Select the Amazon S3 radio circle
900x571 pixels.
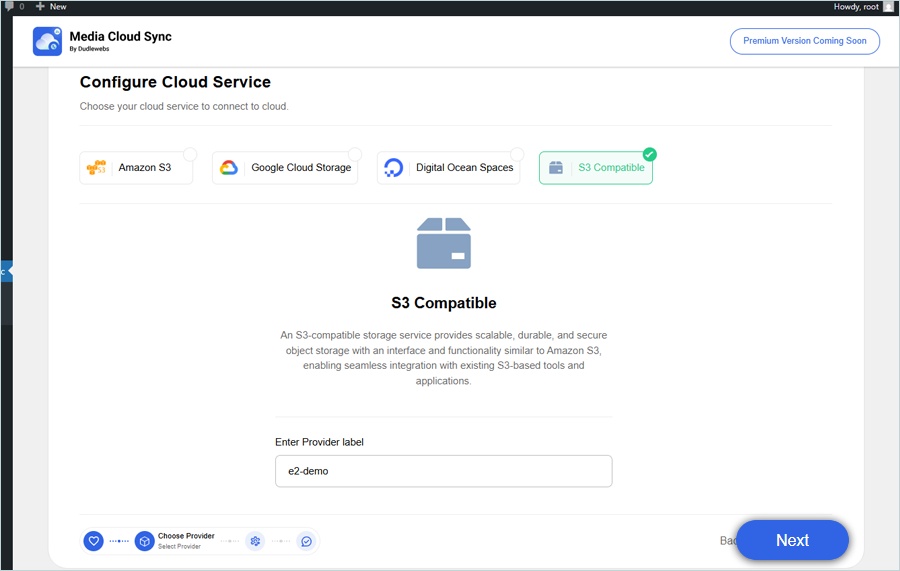(190, 154)
